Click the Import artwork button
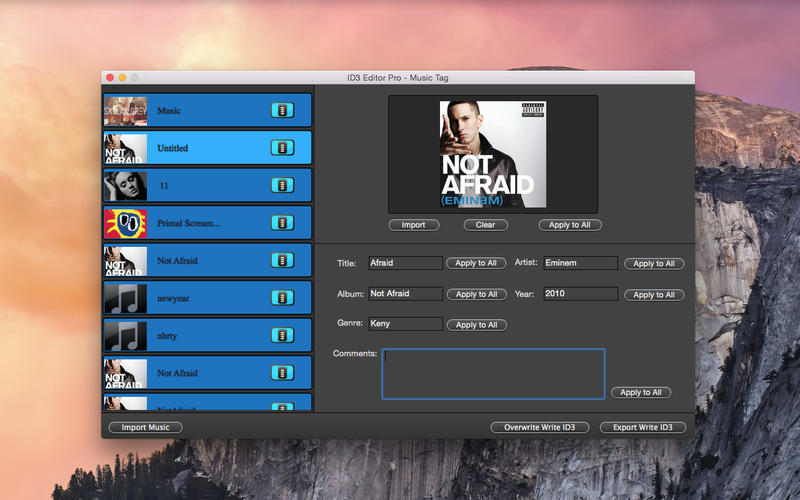This screenshot has height=500, width=800. pyautogui.click(x=413, y=225)
